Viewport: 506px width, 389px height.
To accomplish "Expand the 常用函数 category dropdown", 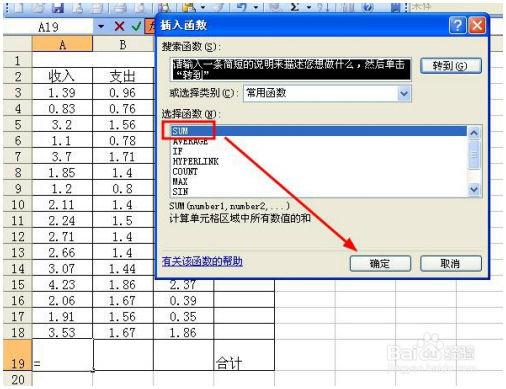I will [404, 93].
